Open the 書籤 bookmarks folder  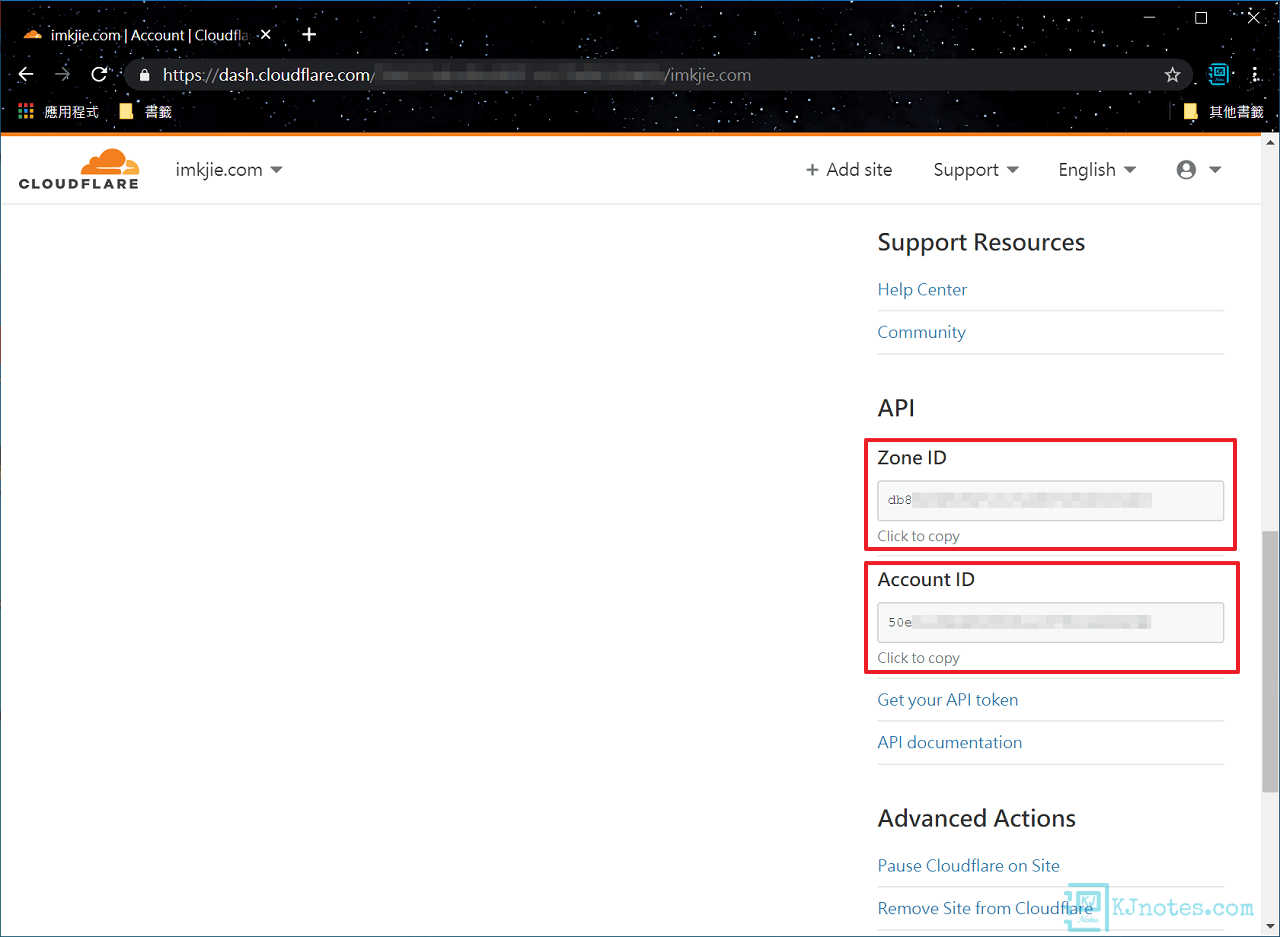tap(146, 112)
